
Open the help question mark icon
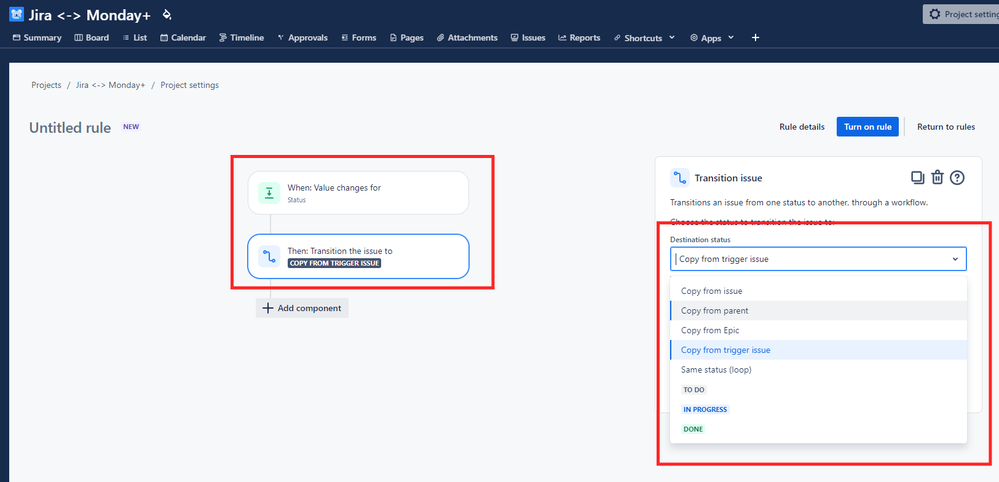pos(957,178)
